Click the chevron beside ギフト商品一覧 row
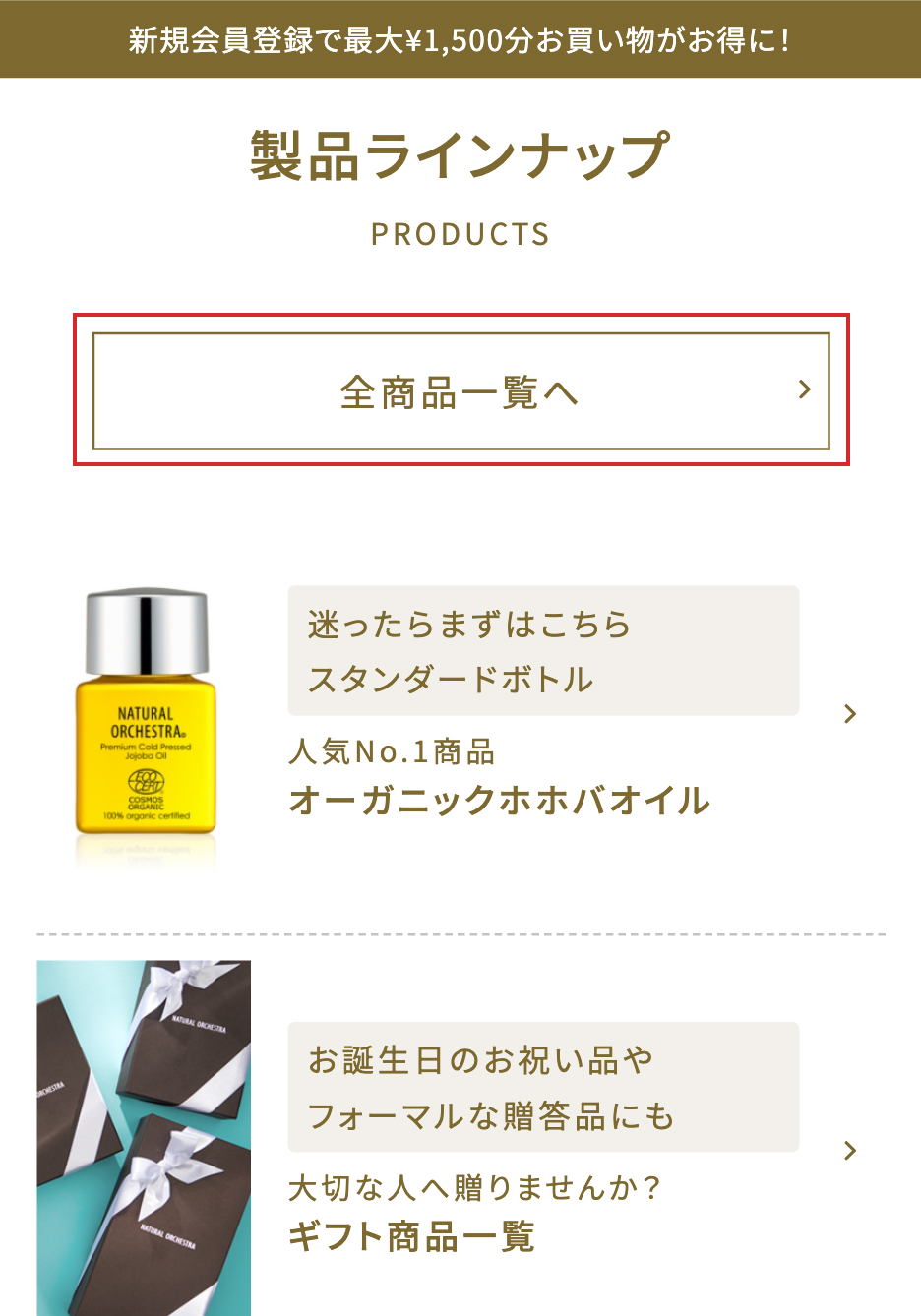 [850, 1151]
